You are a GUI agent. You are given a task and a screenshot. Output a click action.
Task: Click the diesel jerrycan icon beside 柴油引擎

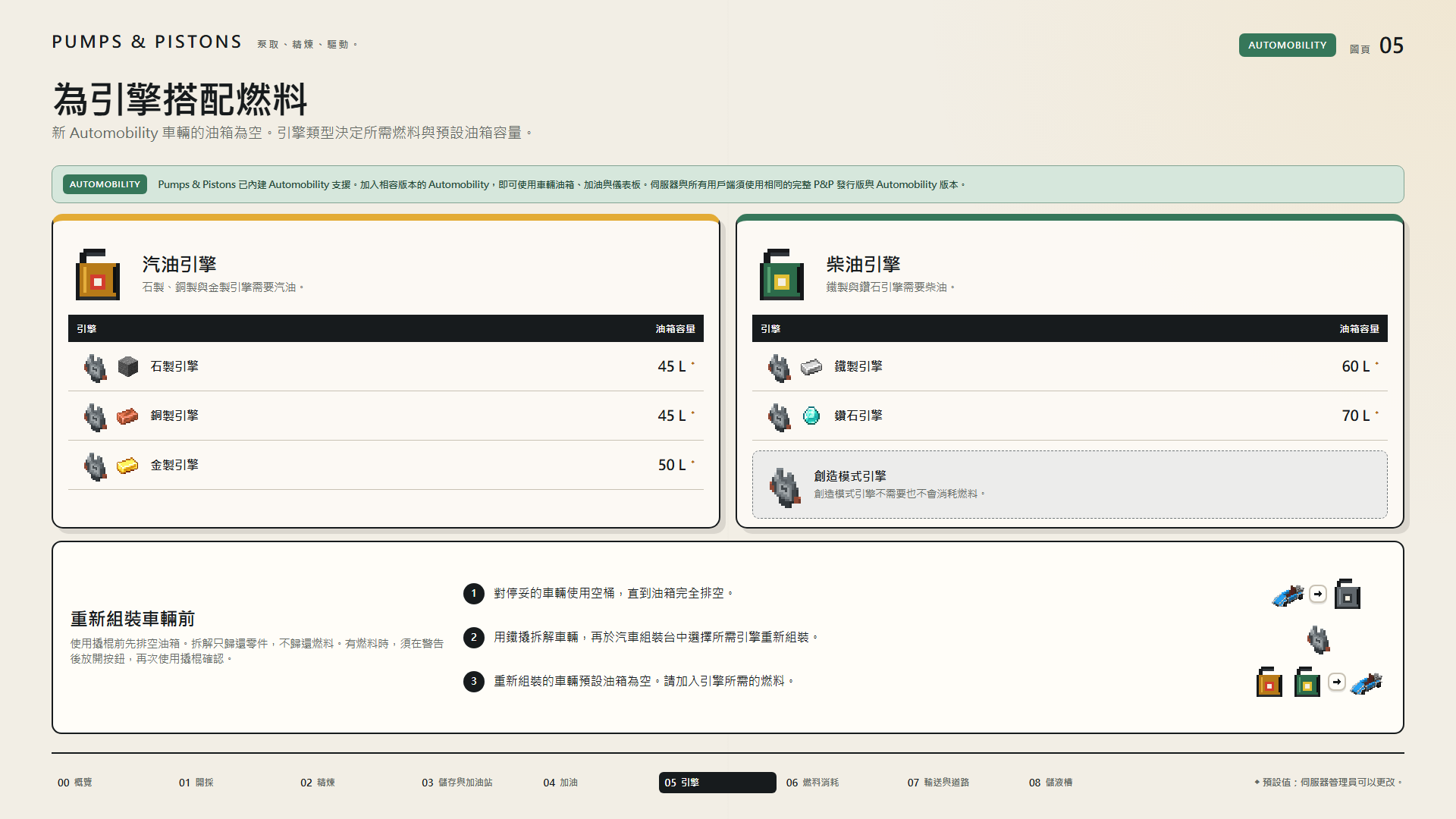pos(782,275)
